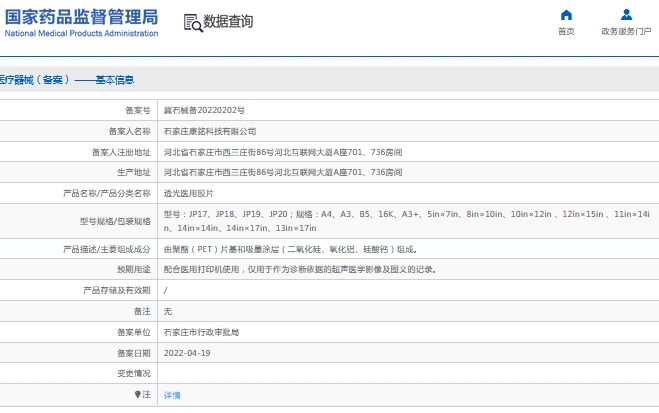Select the 备注 label cell
Image resolution: width=659 pixels, height=413 pixels.
[142, 311]
